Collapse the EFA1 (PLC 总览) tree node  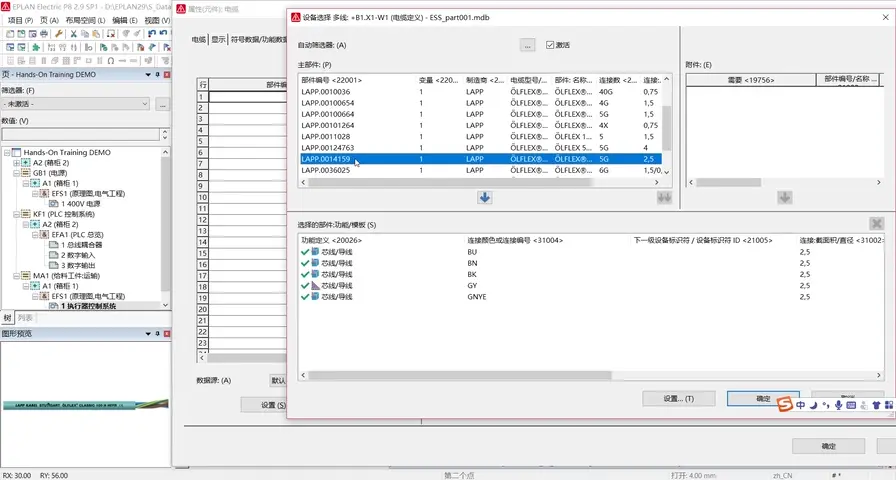35,235
